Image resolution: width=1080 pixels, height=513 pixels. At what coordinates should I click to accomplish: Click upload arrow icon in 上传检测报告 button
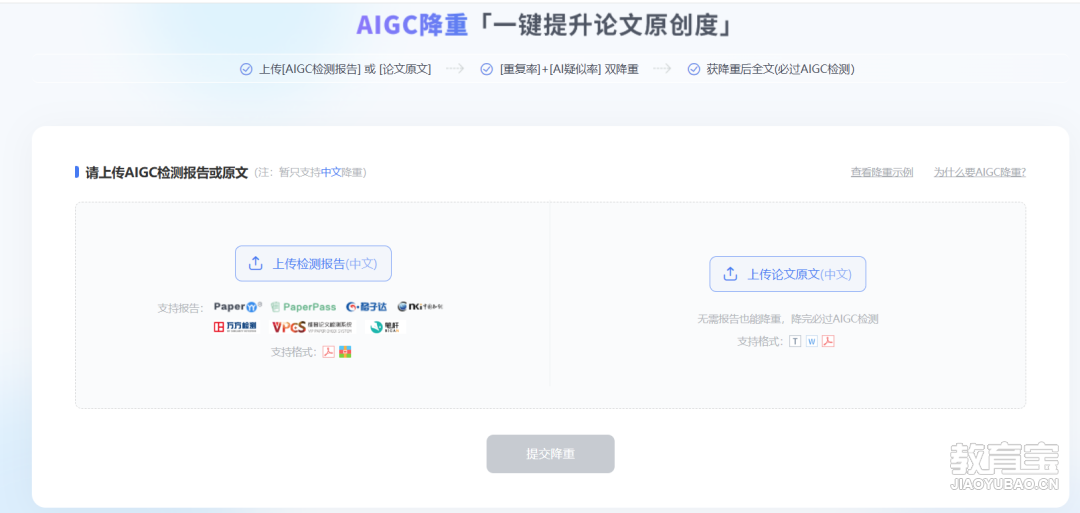tap(256, 264)
